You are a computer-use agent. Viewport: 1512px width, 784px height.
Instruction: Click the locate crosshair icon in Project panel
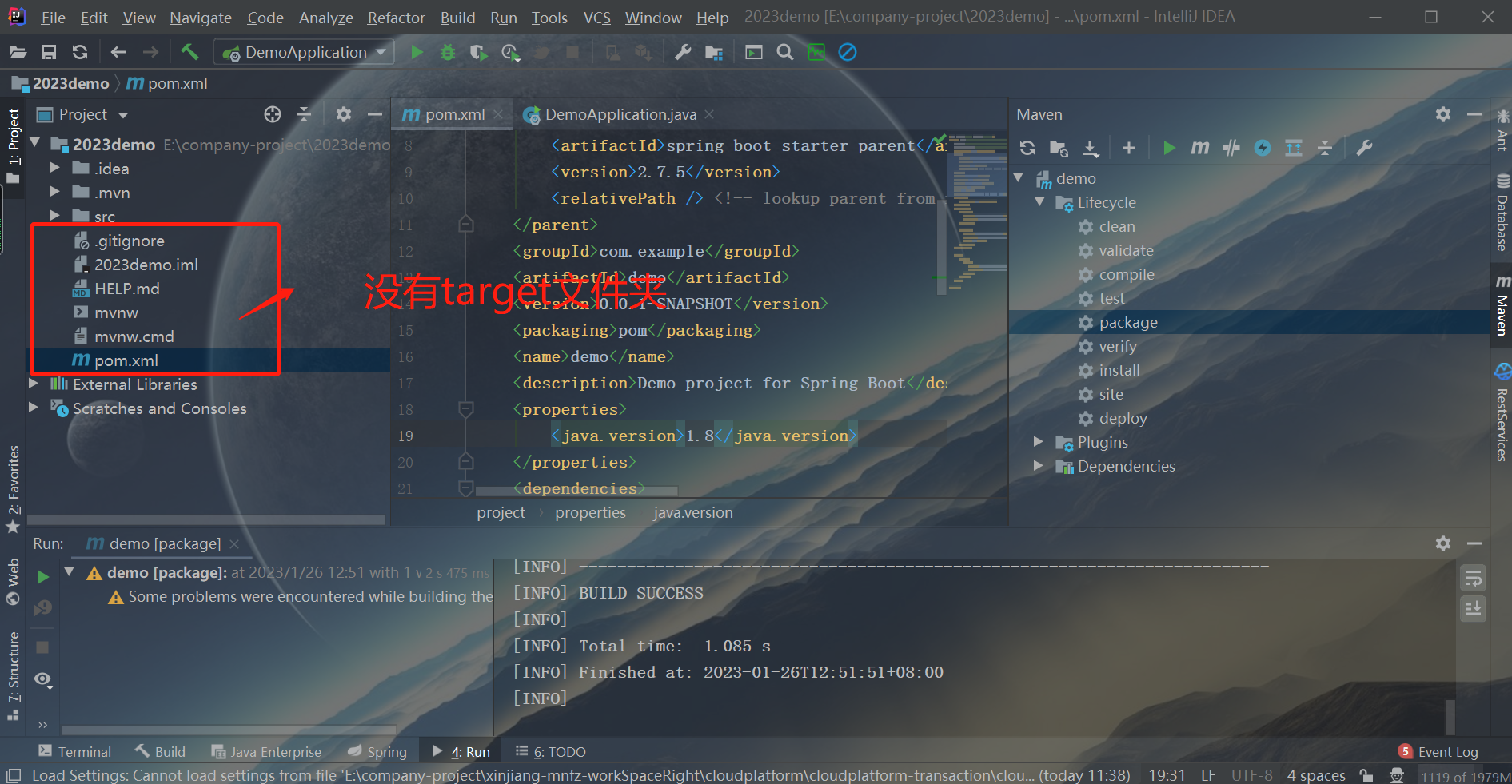(x=273, y=114)
